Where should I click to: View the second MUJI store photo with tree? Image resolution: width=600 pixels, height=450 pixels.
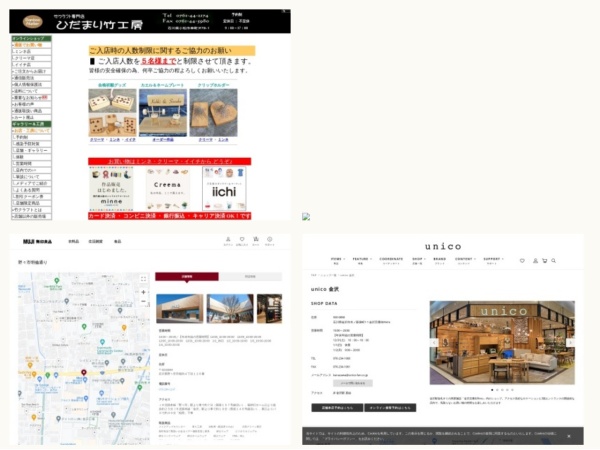pyautogui.click(x=230, y=308)
